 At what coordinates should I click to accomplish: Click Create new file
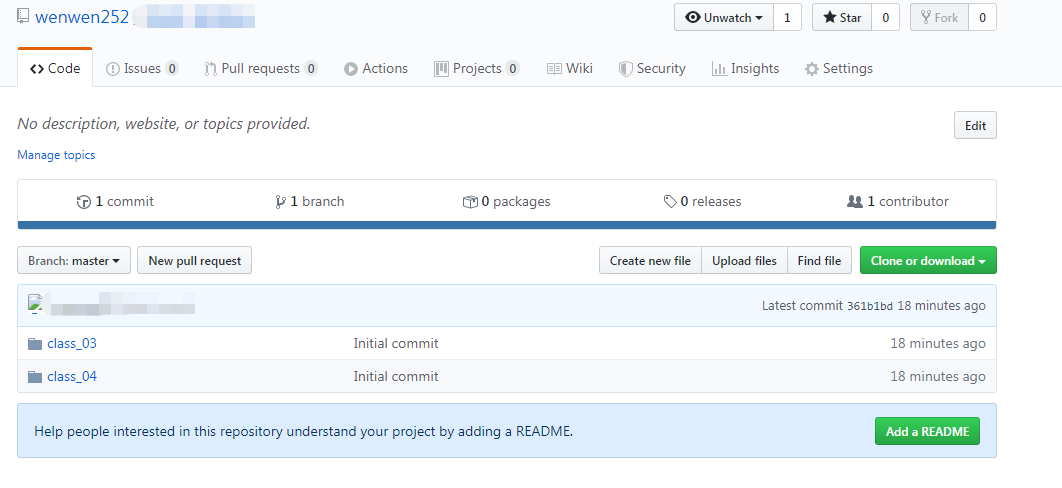click(x=650, y=261)
